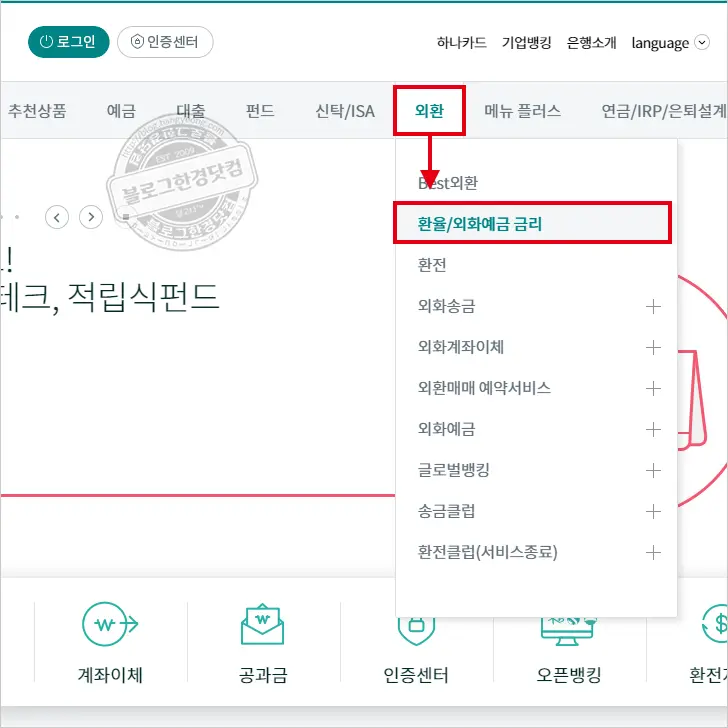Select the 예금 menu

click(121, 111)
